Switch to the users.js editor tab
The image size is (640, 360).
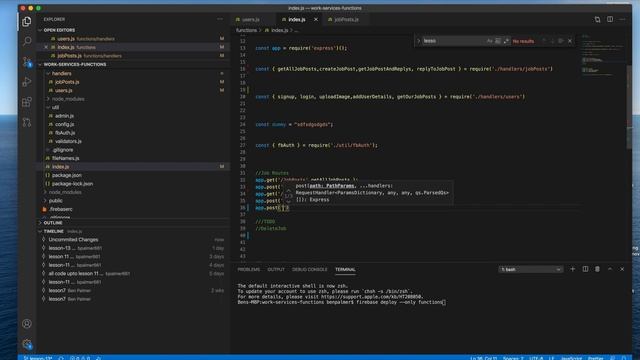251,19
